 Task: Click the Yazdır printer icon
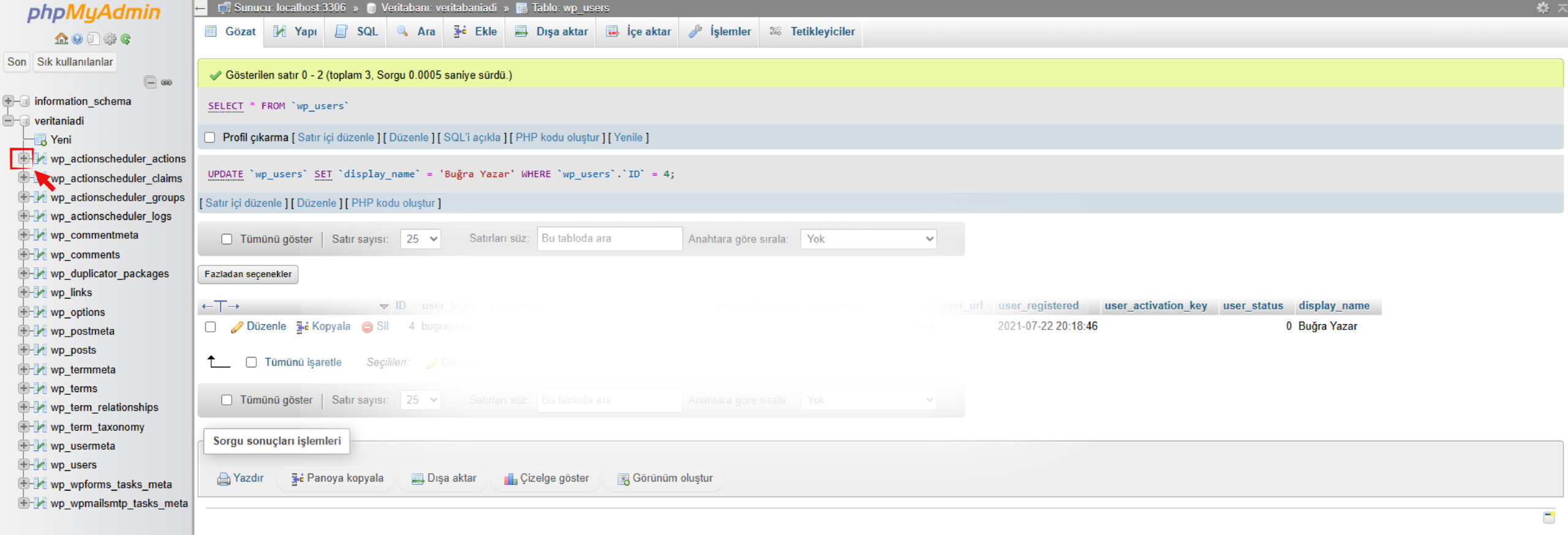[224, 479]
